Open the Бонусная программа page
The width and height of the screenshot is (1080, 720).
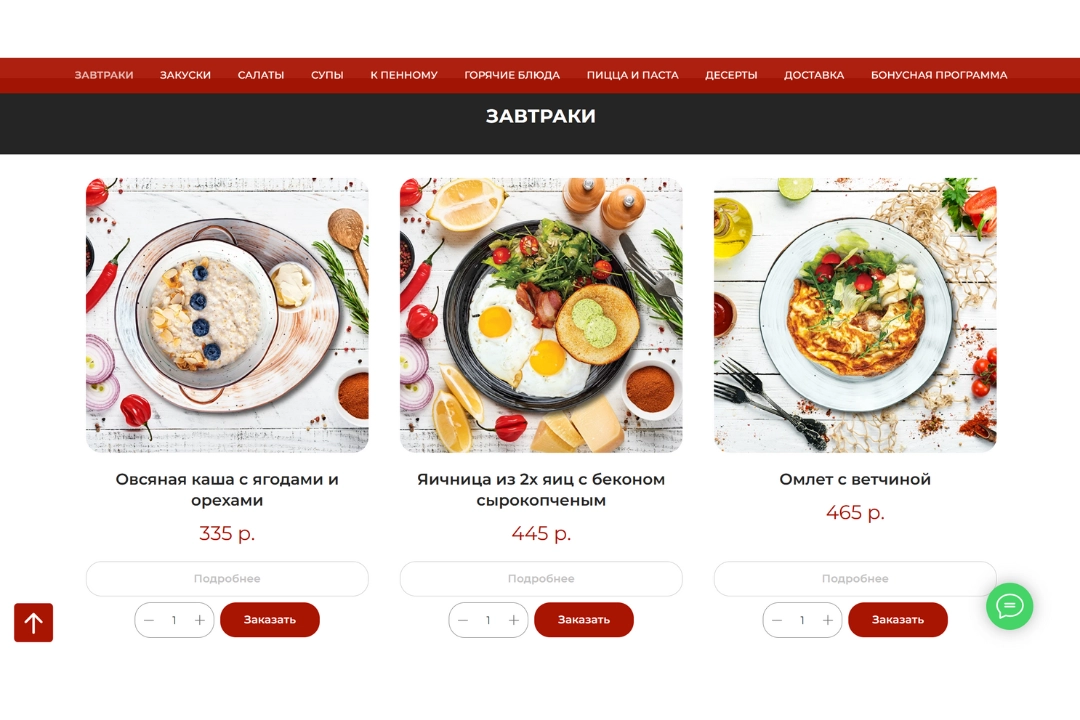tap(939, 75)
